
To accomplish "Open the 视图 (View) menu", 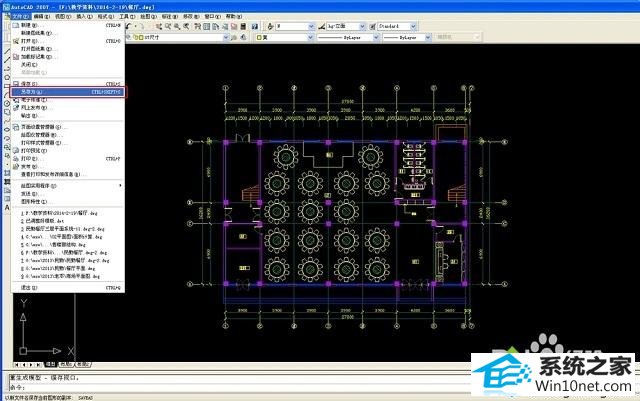I will pos(63,16).
